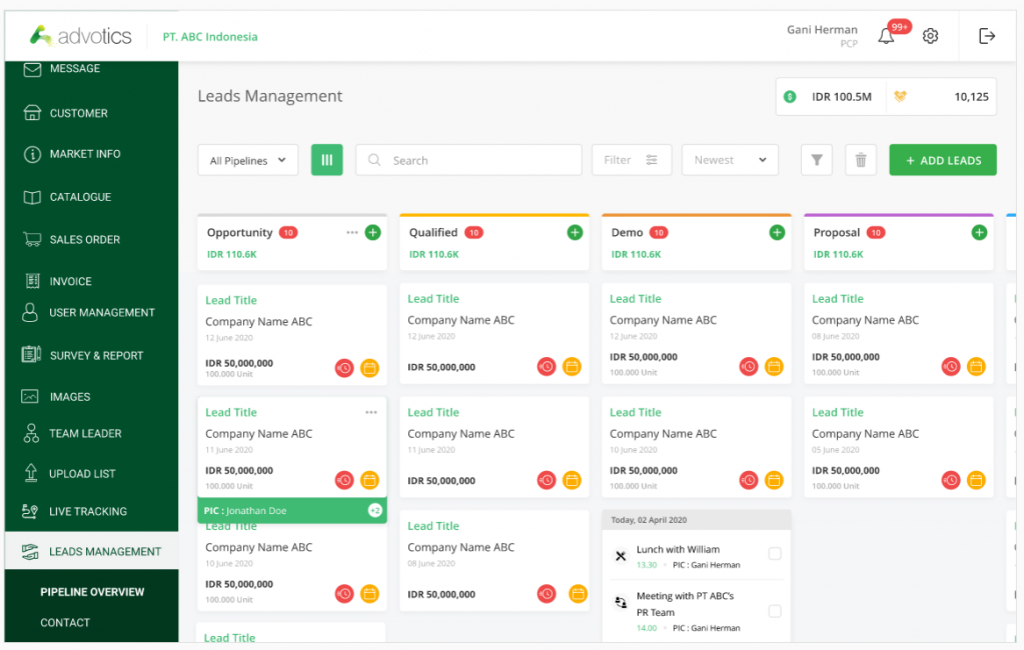Image resolution: width=1024 pixels, height=650 pixels.
Task: Switch to kanban column view icon
Action: pos(327,160)
